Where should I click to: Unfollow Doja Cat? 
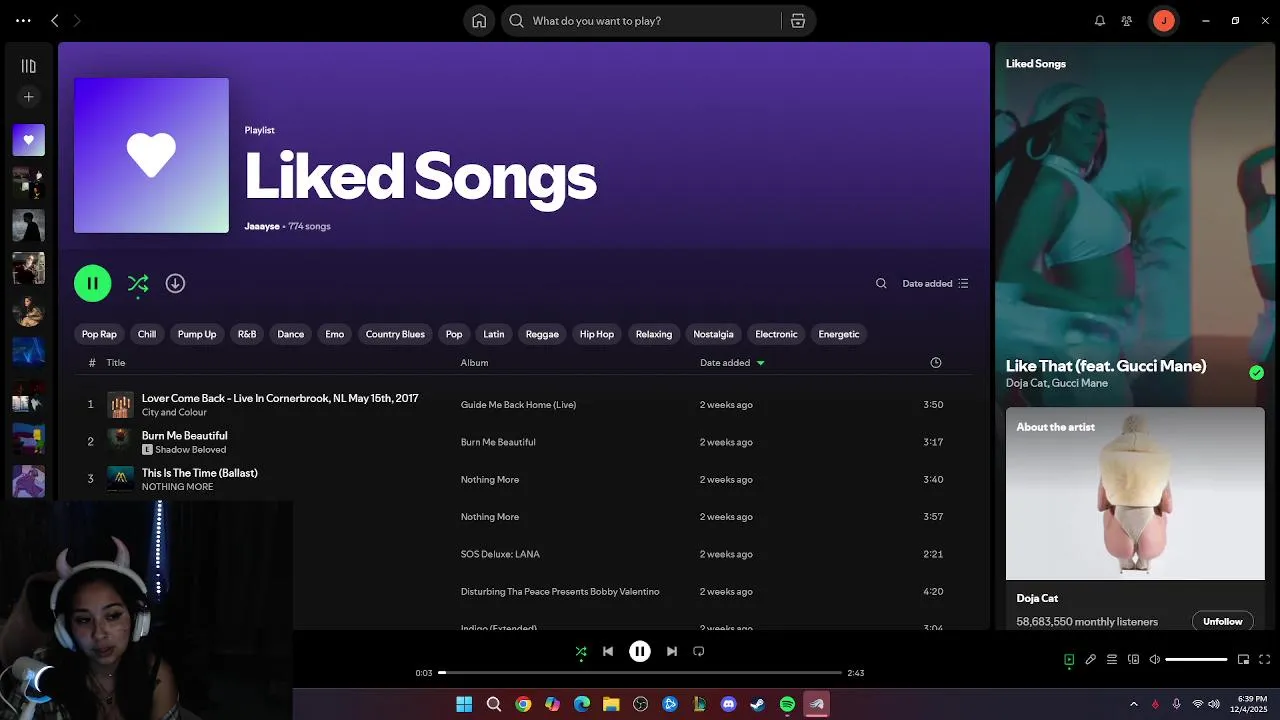(1222, 621)
